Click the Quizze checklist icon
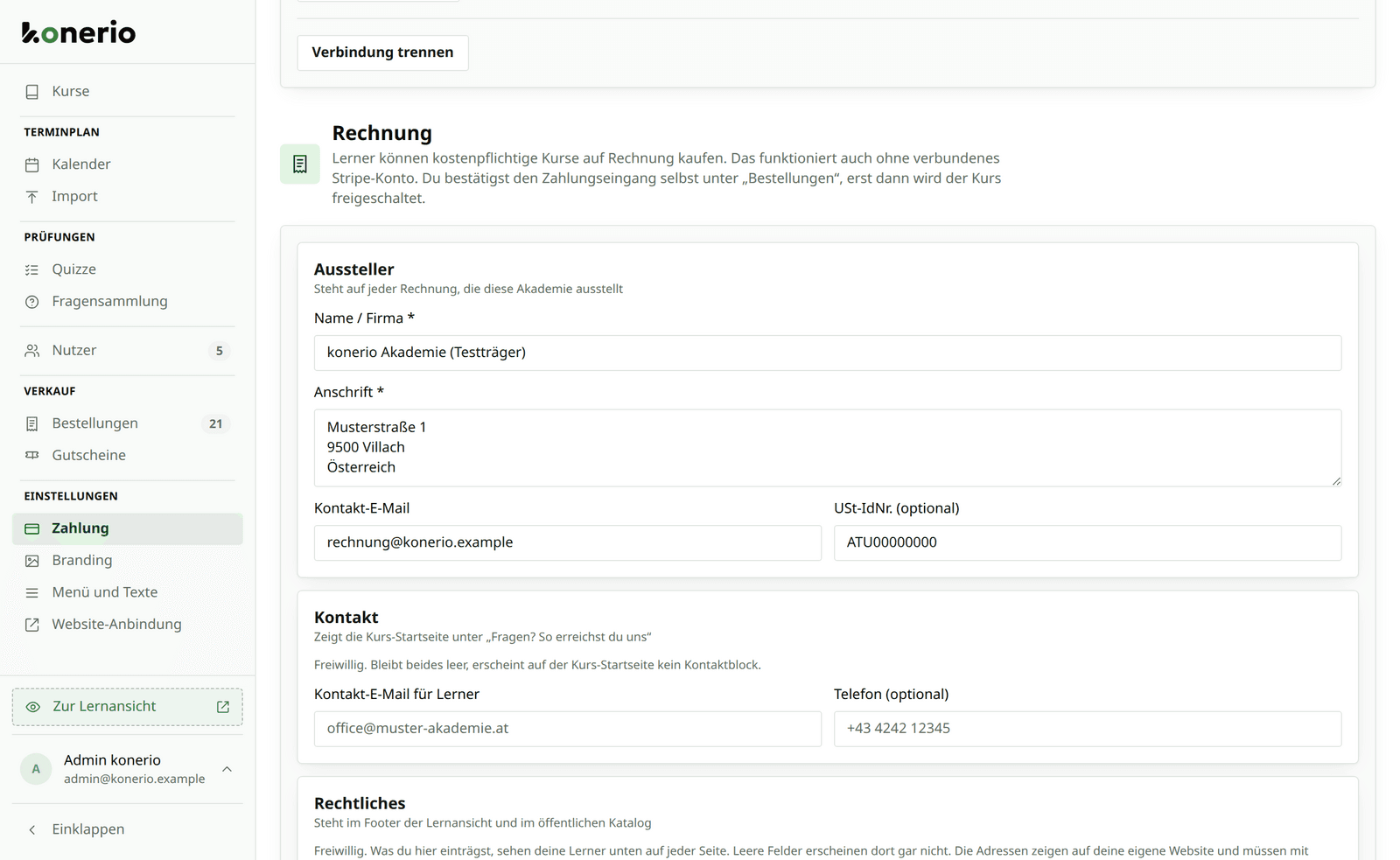 32,269
